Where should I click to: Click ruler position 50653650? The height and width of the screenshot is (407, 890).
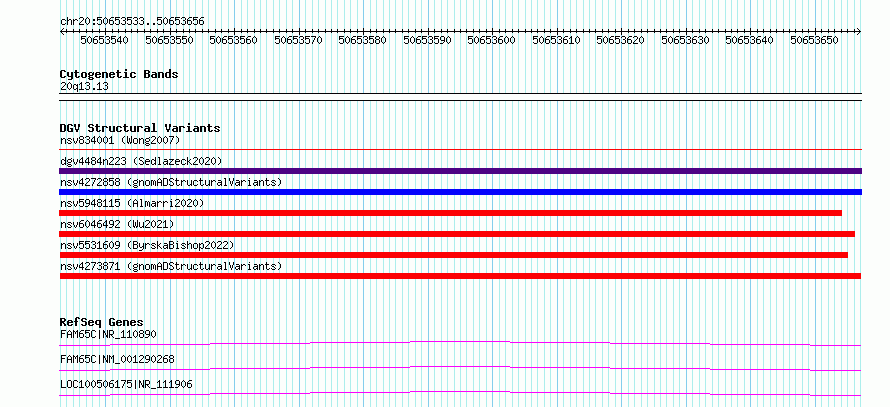click(815, 40)
